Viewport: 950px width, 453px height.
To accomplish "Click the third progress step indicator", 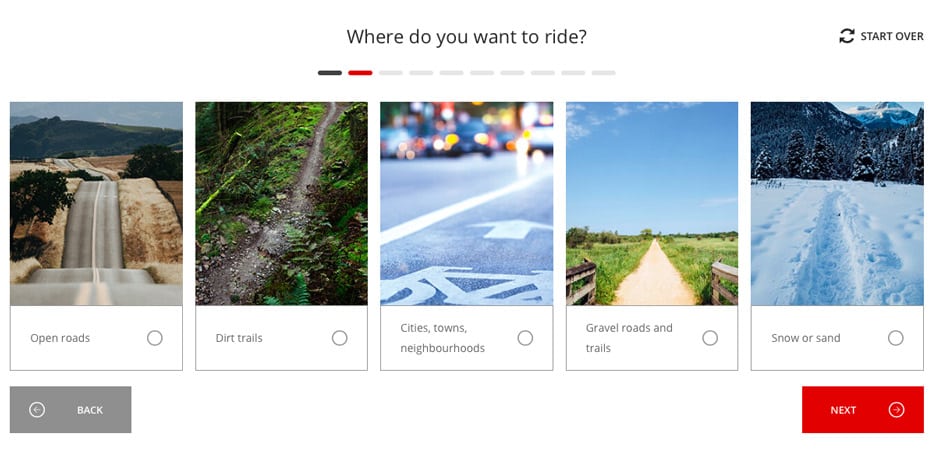I will point(391,73).
